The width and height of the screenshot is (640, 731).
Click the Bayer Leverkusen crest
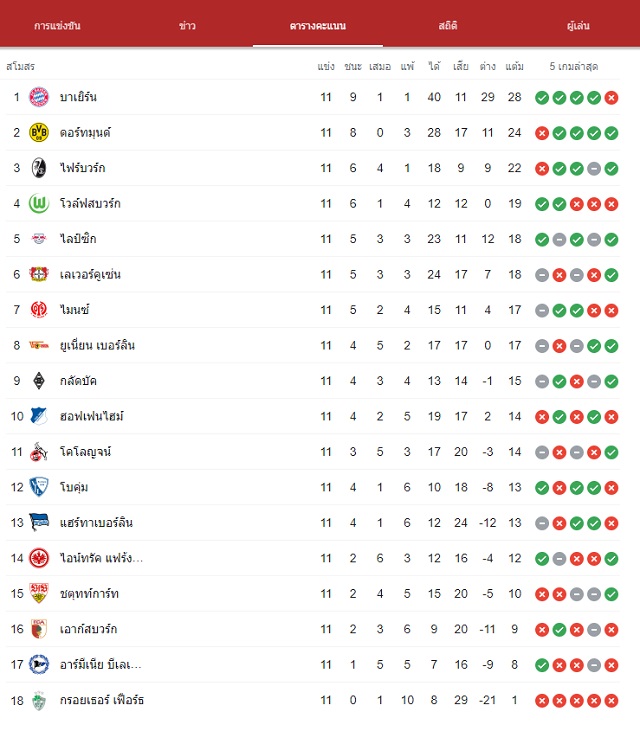pyautogui.click(x=39, y=274)
